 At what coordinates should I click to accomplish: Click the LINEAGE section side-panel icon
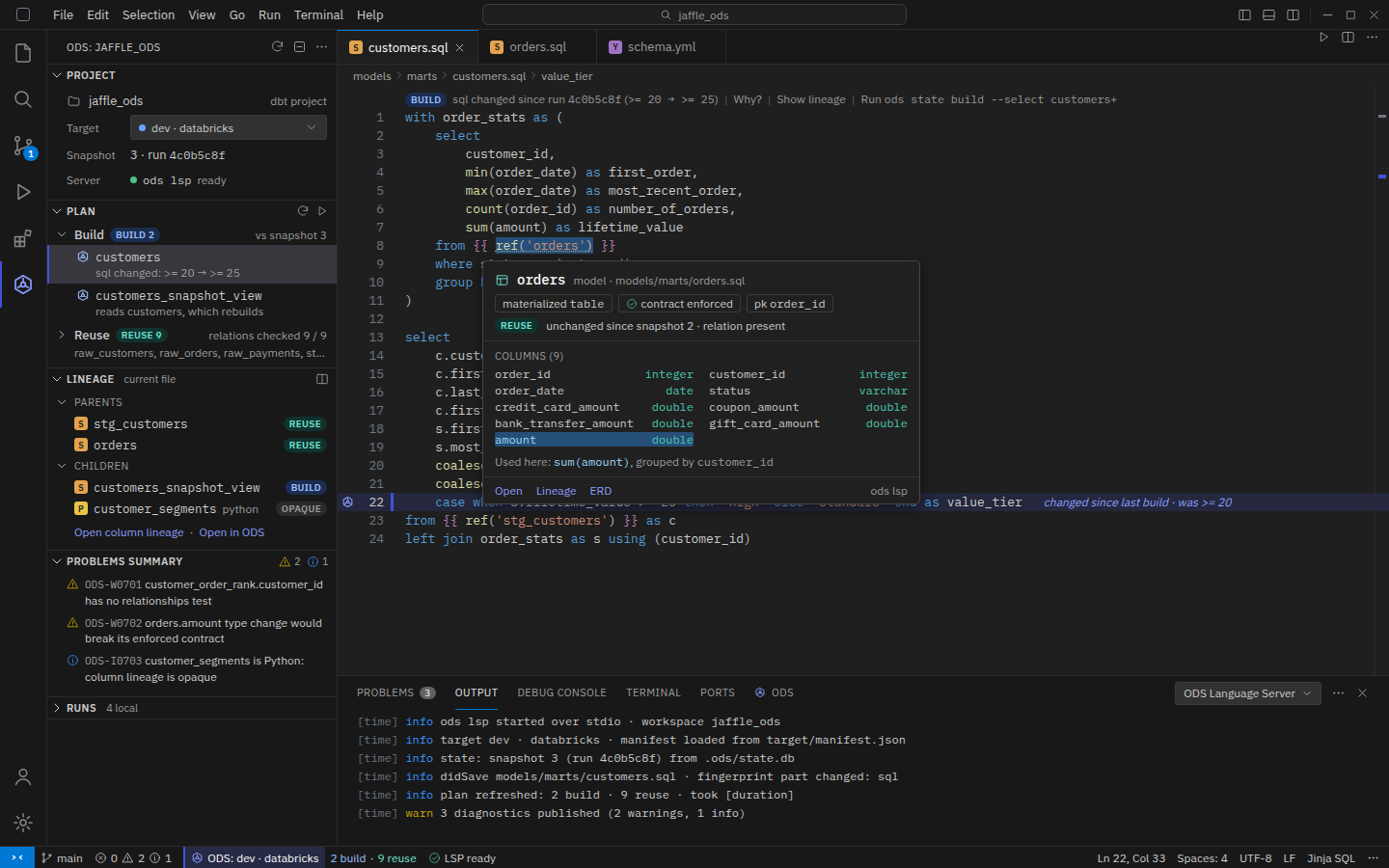click(322, 379)
